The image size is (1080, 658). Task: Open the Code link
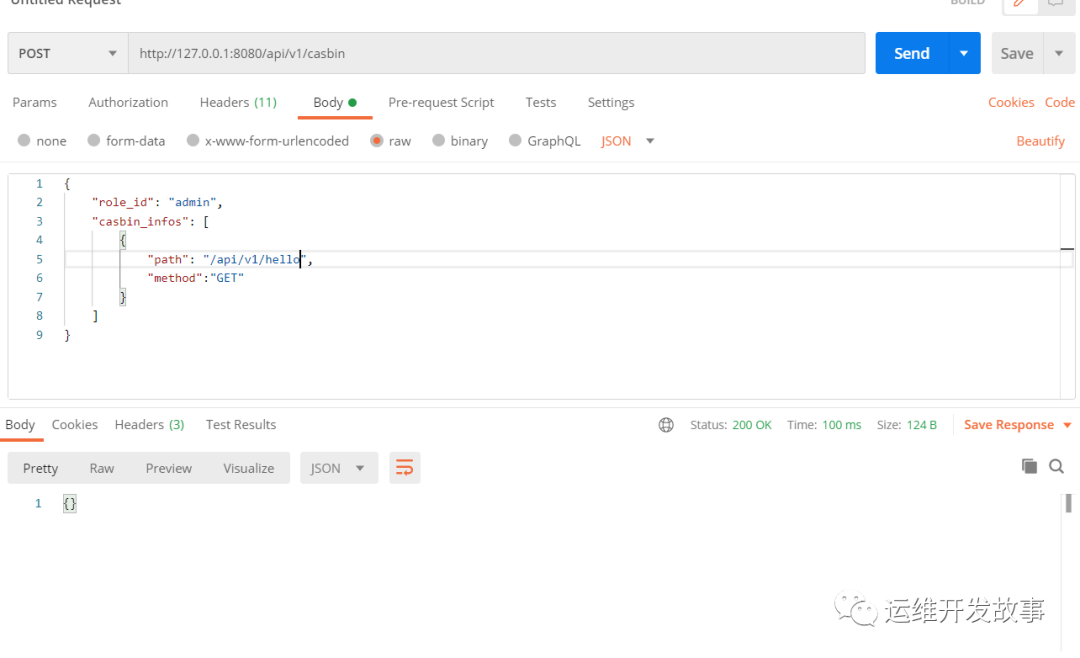tap(1059, 103)
